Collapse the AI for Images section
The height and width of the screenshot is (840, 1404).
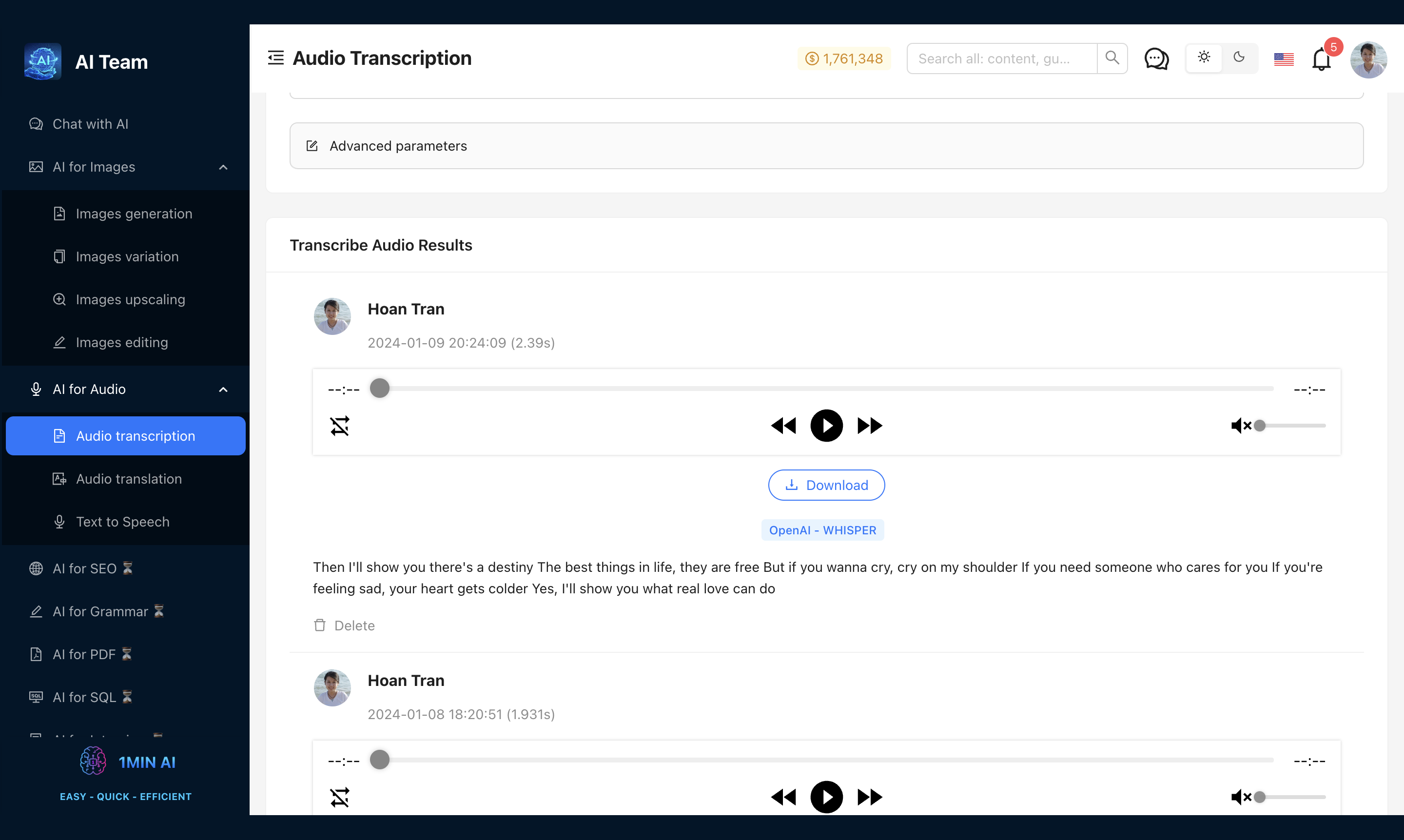pyautogui.click(x=223, y=167)
